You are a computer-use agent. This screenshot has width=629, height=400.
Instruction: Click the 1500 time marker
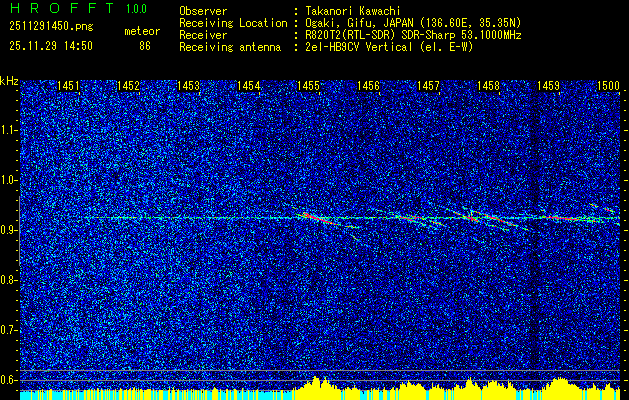608,85
